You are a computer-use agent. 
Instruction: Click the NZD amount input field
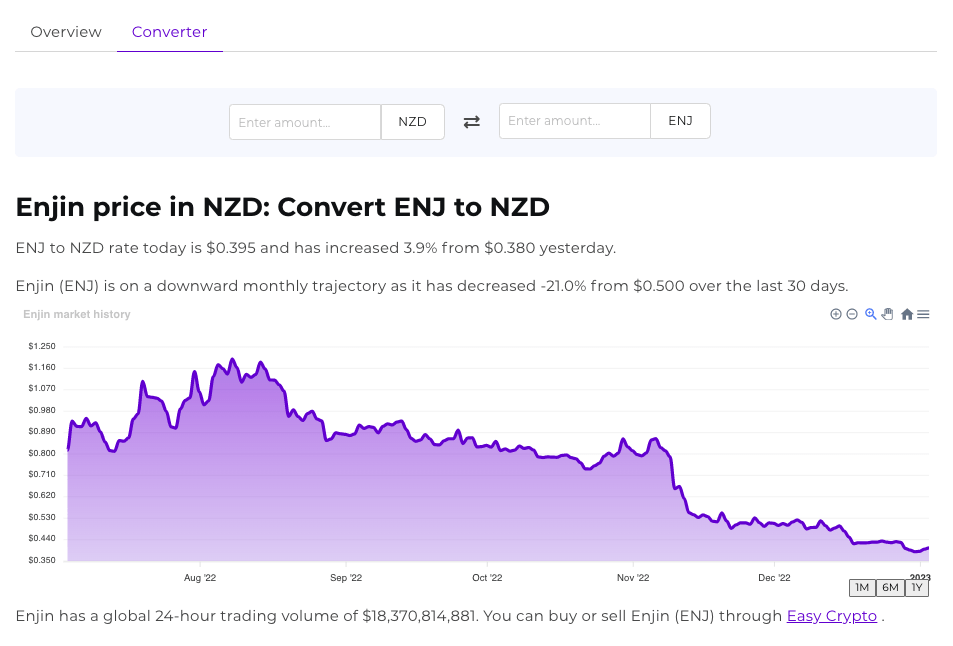point(305,122)
